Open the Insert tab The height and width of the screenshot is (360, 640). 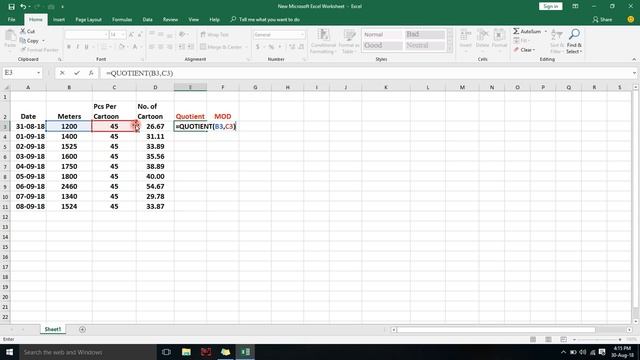[59, 19]
